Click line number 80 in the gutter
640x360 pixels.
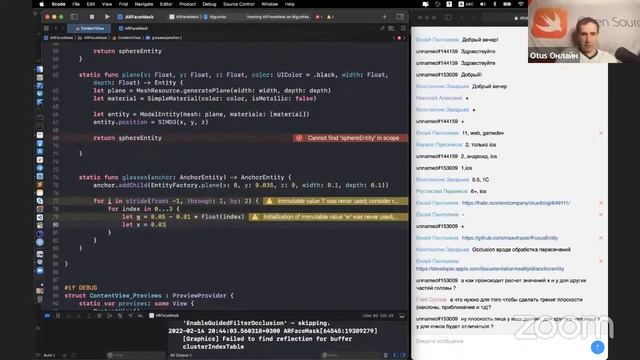pos(56,224)
